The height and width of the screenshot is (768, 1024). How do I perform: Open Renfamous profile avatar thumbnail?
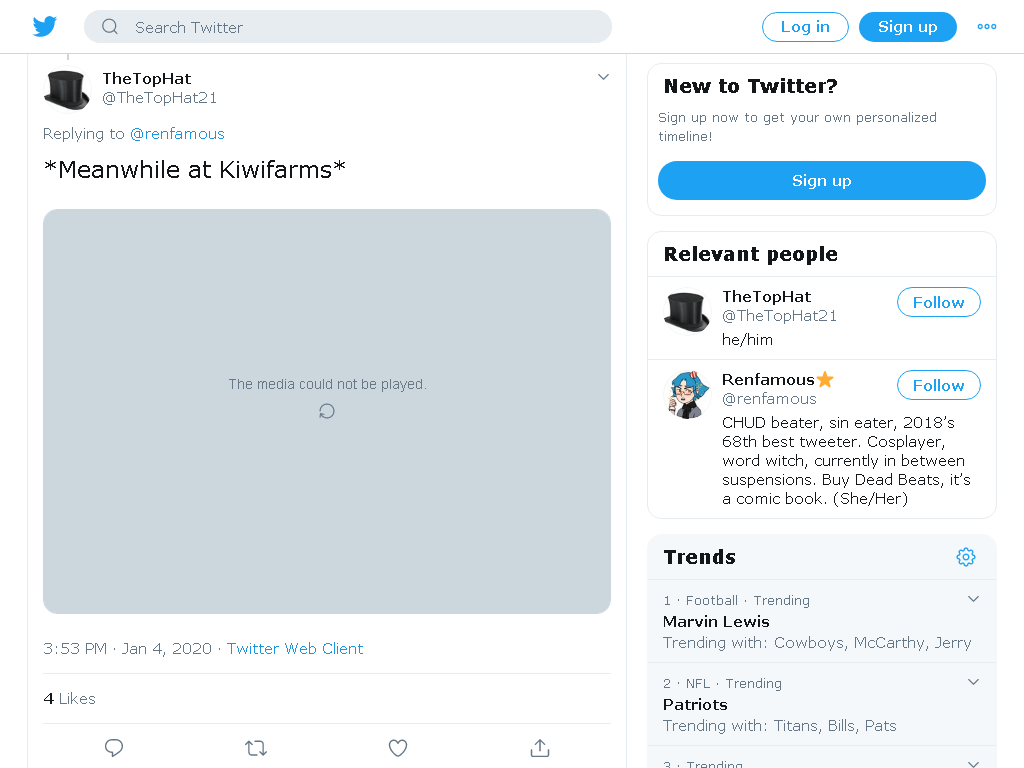pyautogui.click(x=687, y=394)
